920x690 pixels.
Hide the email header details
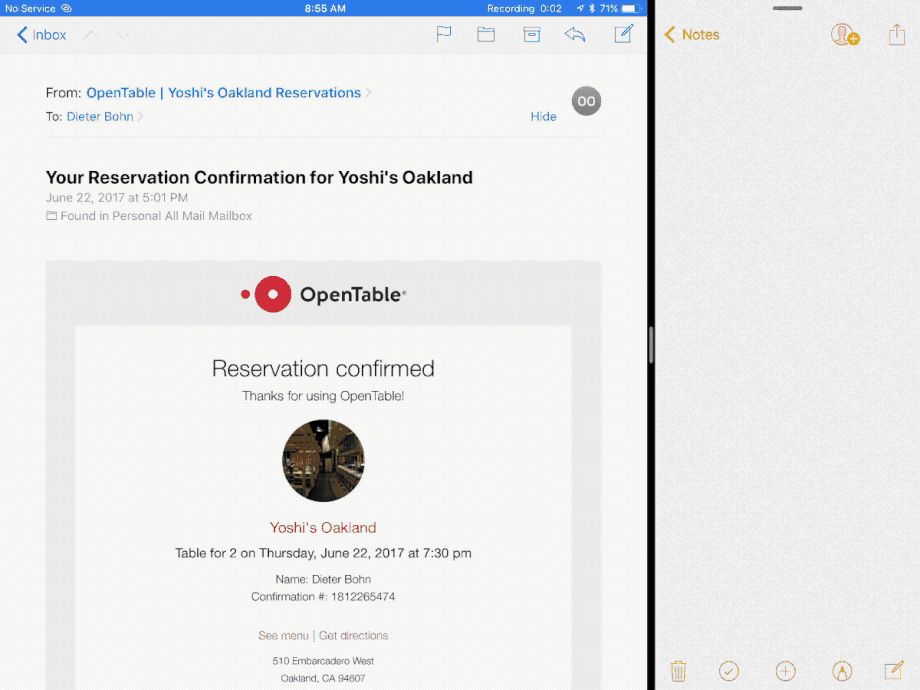point(543,116)
